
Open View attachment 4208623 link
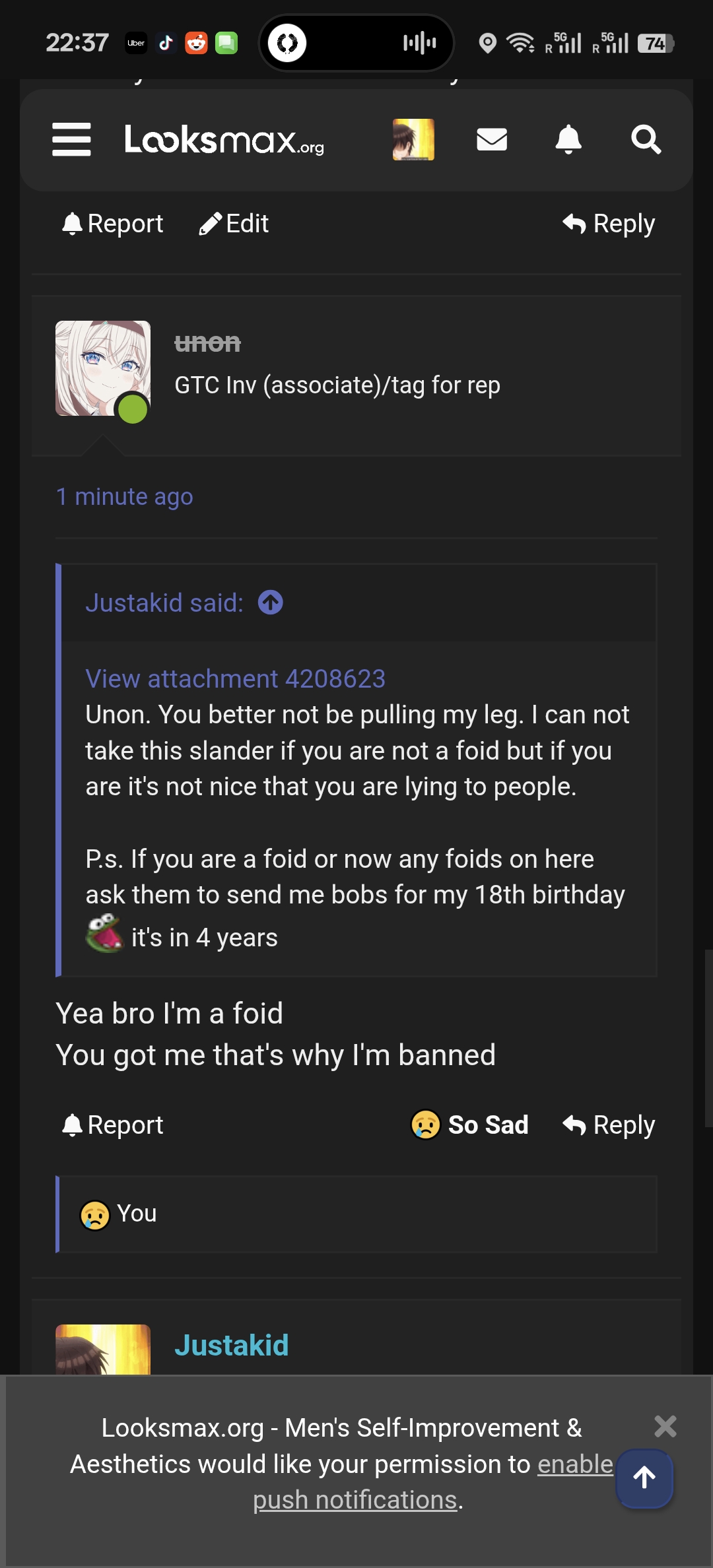coord(235,678)
